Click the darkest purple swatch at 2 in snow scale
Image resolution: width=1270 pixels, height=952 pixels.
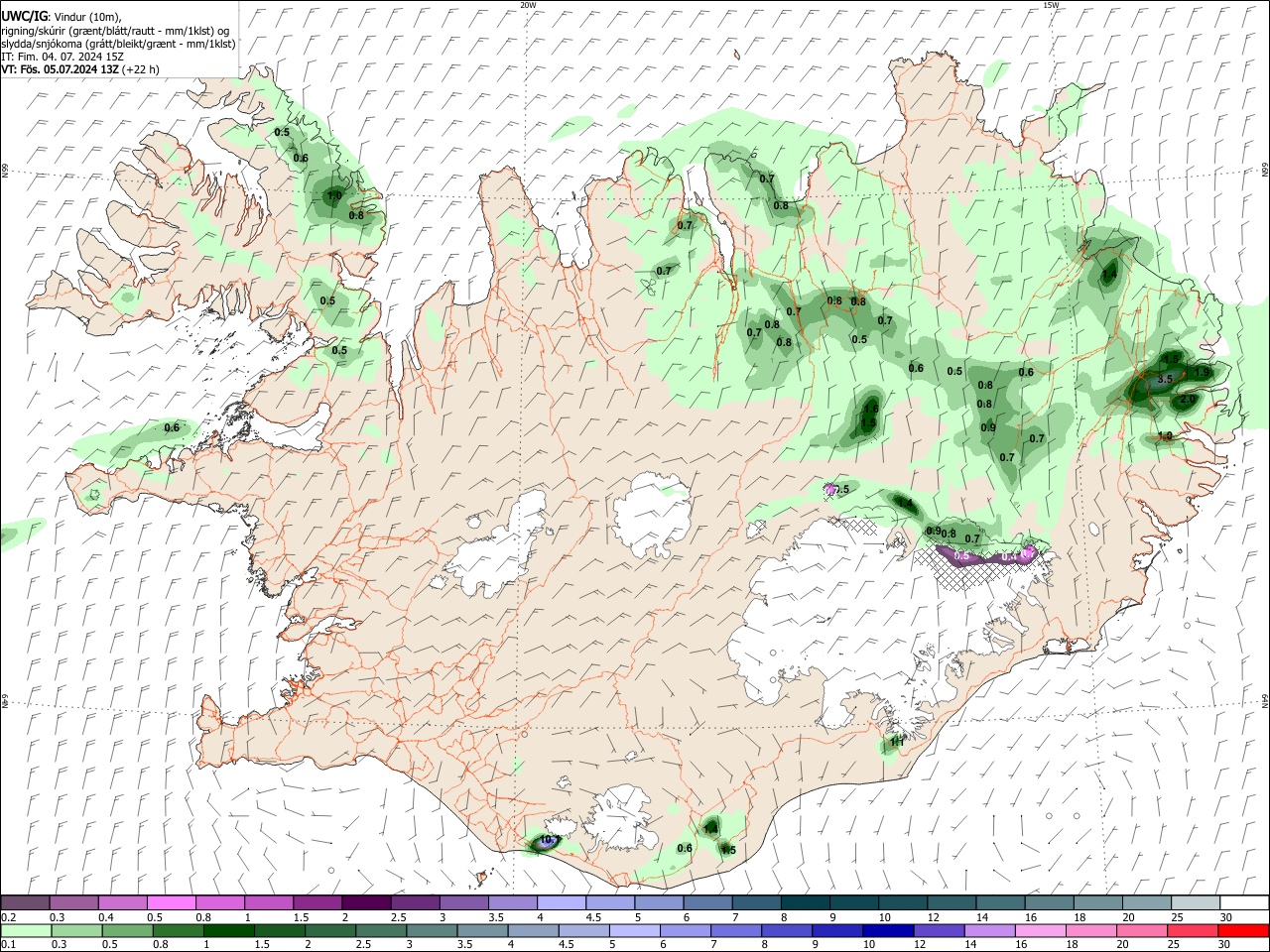[x=365, y=903]
